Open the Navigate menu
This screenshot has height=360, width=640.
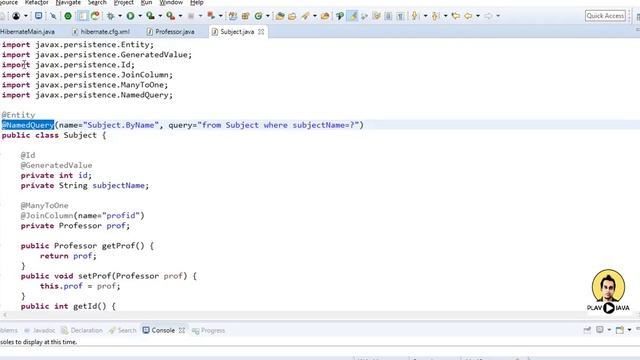coord(68,2)
